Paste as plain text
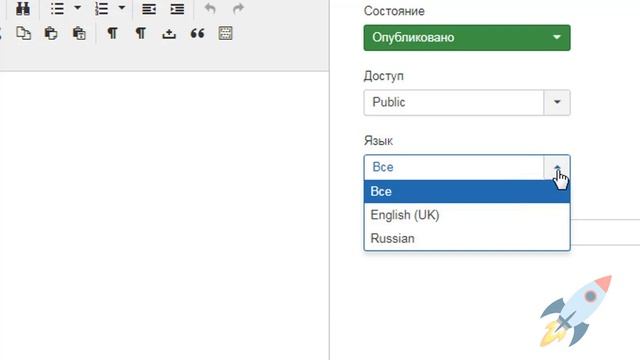The height and width of the screenshot is (360, 640). click(x=79, y=33)
